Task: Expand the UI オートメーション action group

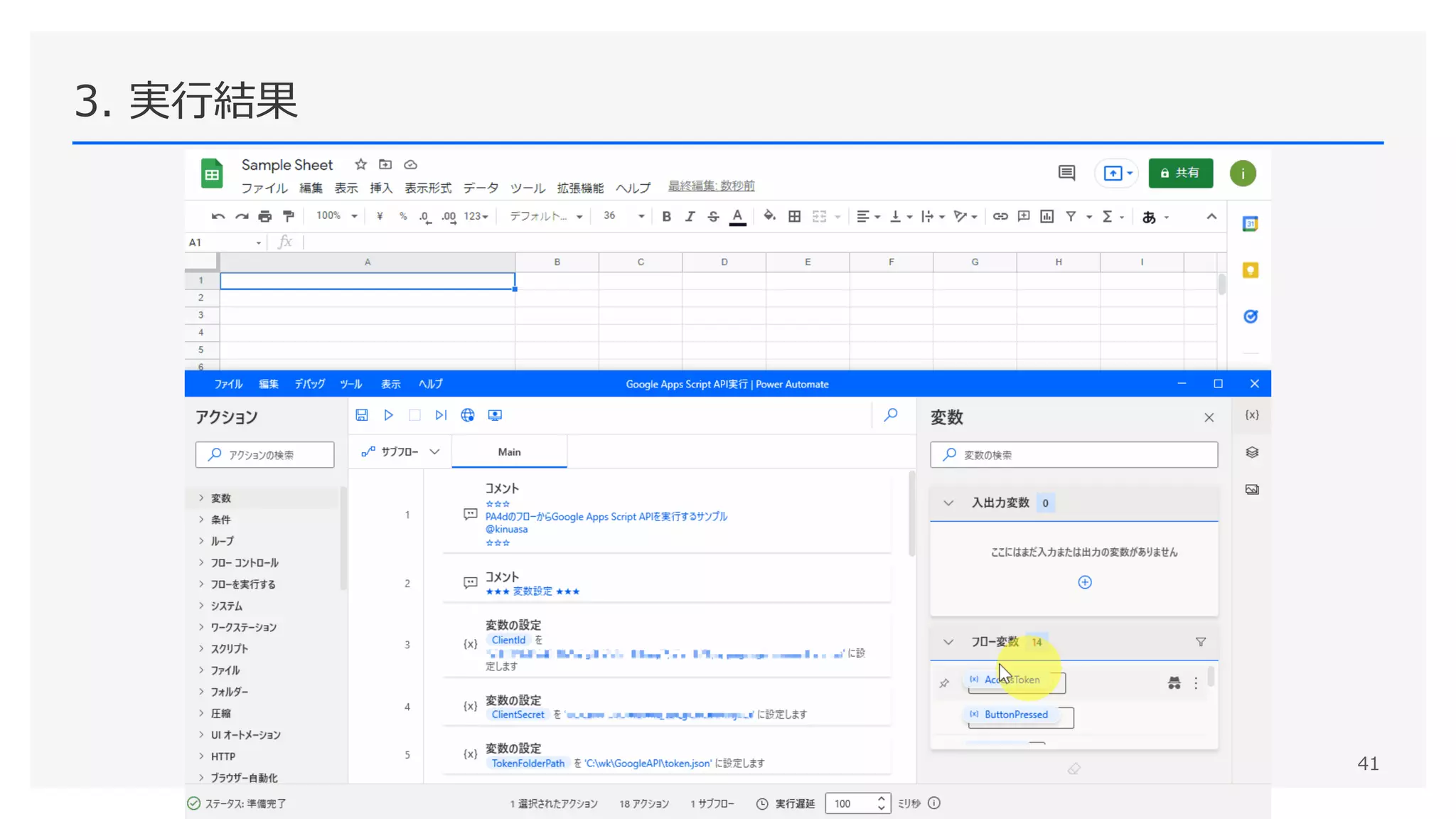Action: pyautogui.click(x=245, y=735)
